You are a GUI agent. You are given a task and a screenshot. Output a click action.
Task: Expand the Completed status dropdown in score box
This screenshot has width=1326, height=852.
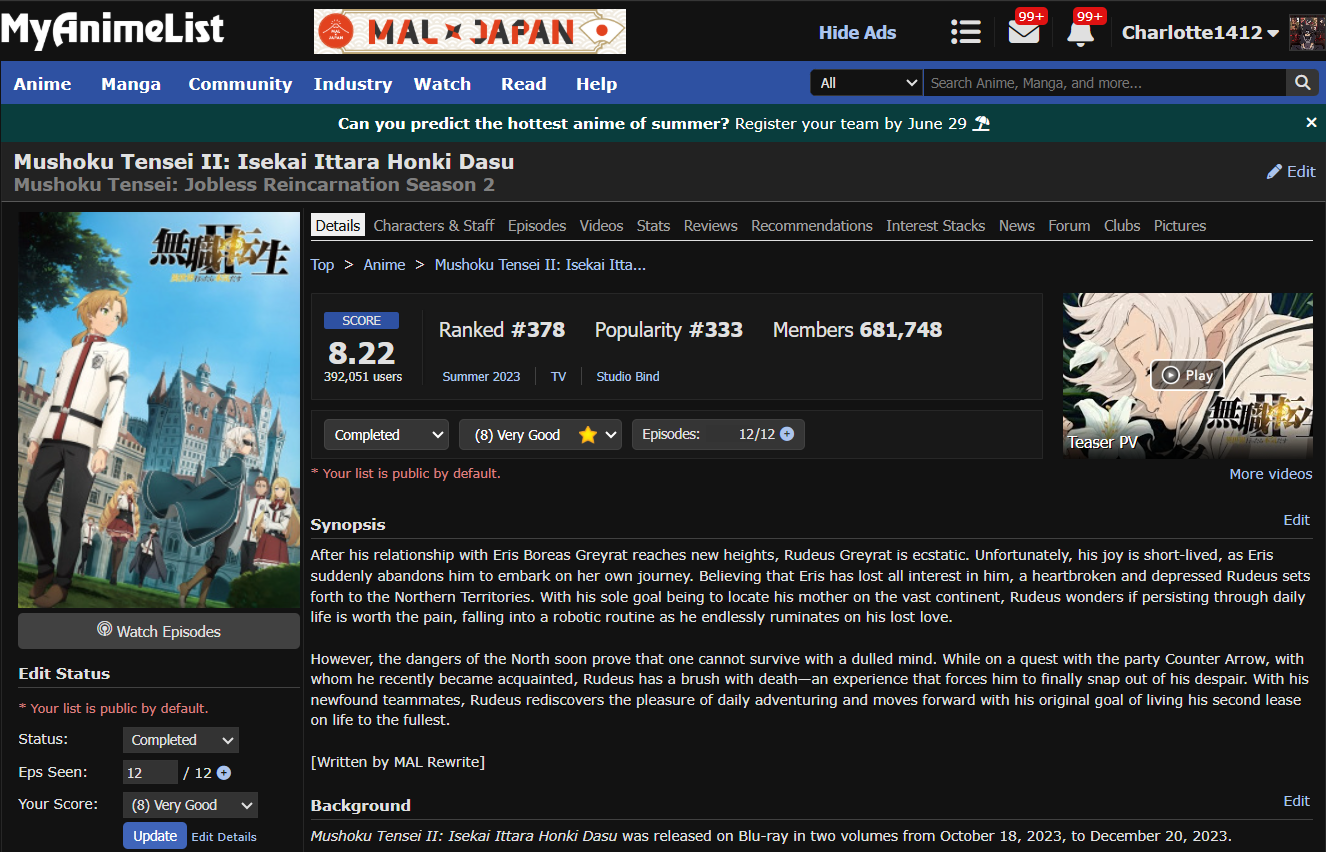point(385,435)
